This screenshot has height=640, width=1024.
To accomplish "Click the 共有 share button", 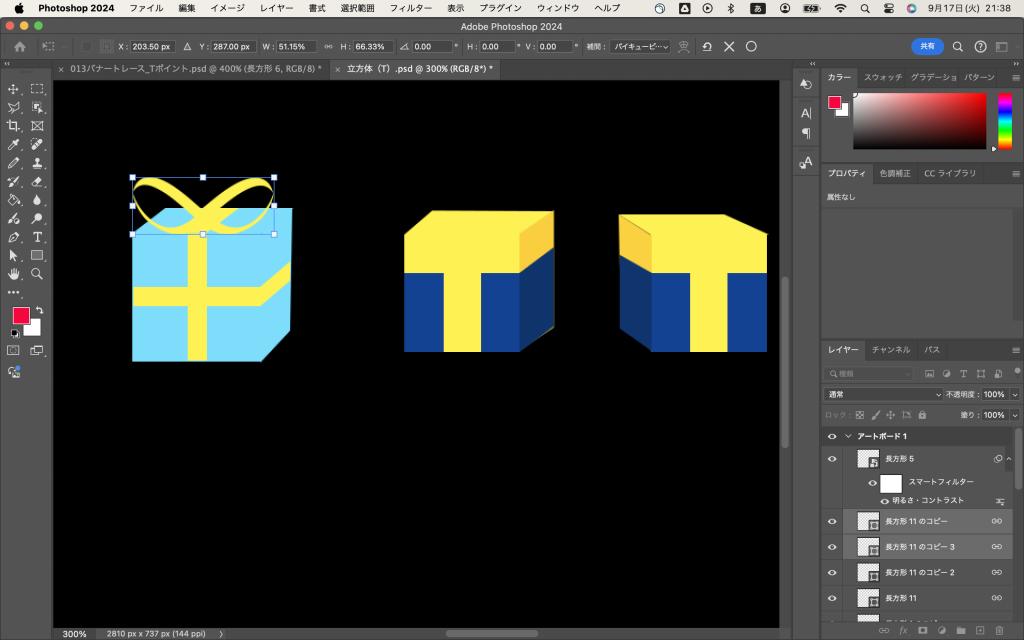I will 927,46.
